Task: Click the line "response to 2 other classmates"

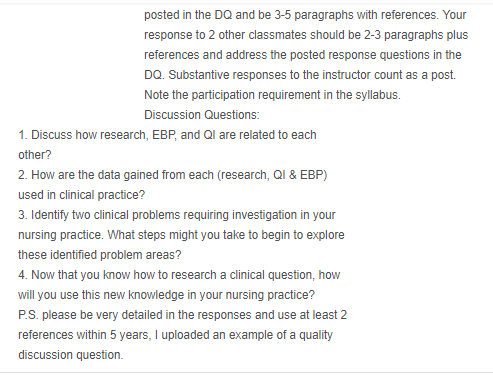Action: click(306, 35)
